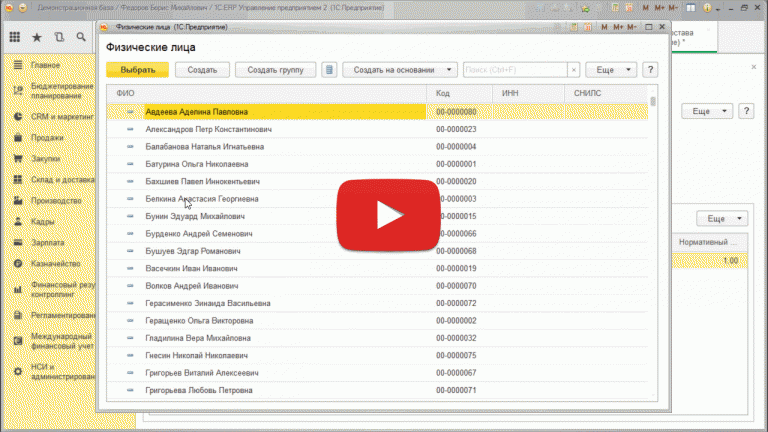Click the Регламентированный учет icon

tap(18, 315)
